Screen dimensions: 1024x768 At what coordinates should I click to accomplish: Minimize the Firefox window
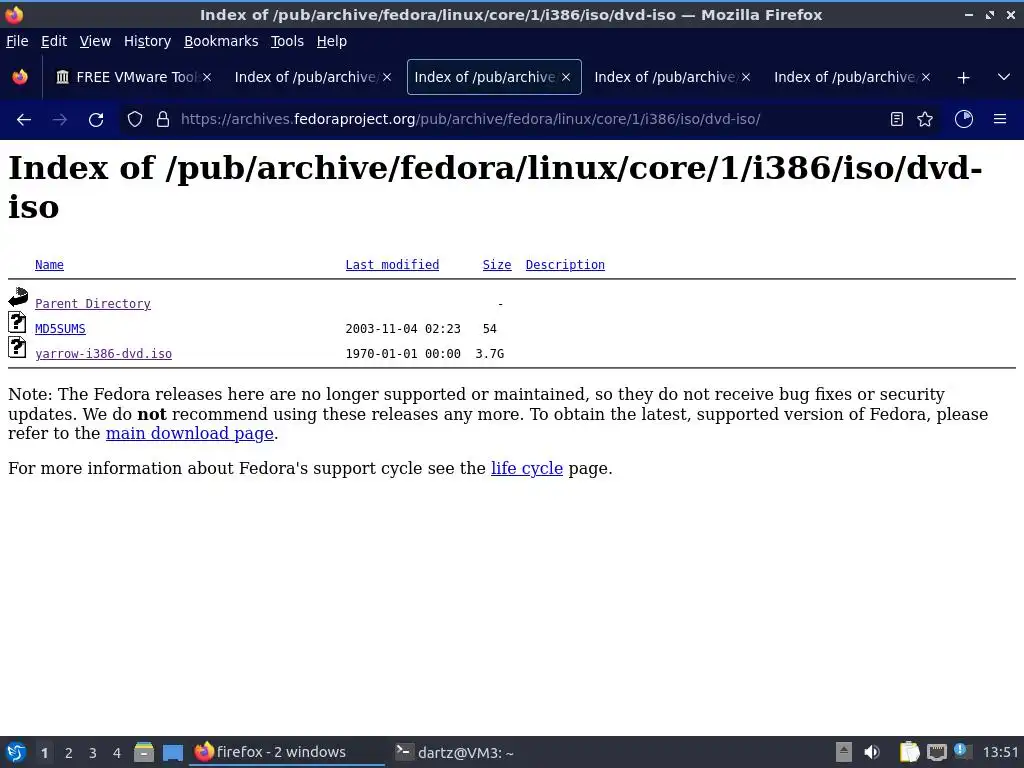coord(969,14)
